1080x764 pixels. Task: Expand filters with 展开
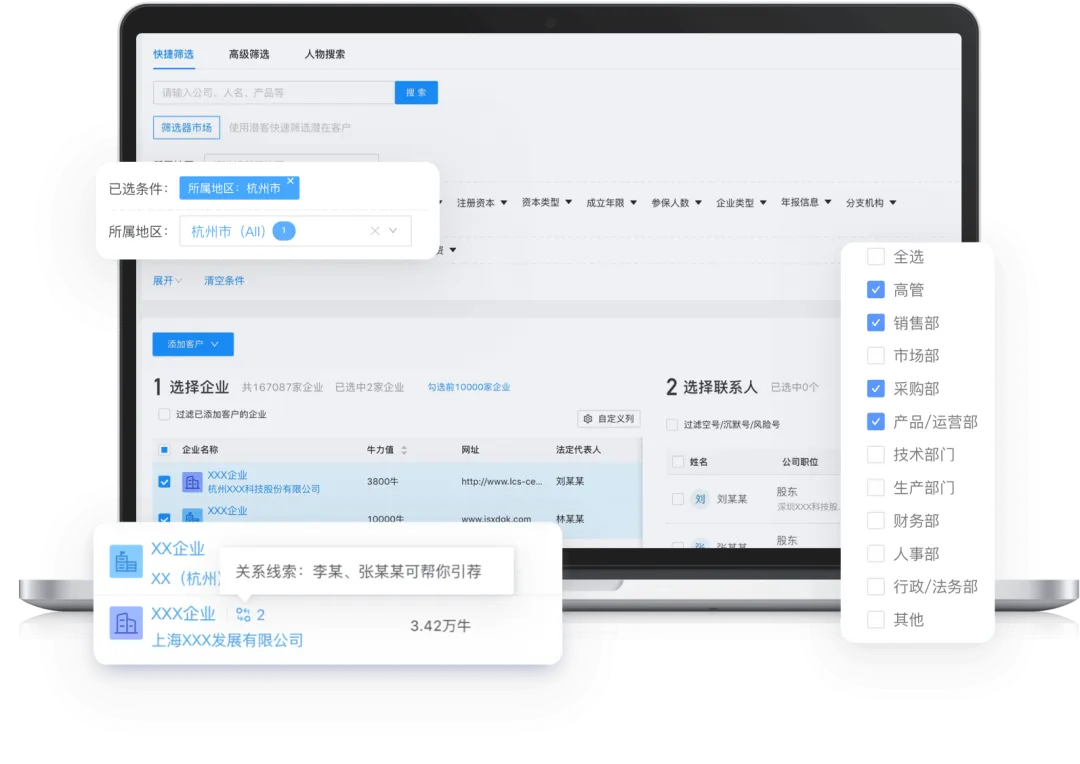[x=167, y=280]
